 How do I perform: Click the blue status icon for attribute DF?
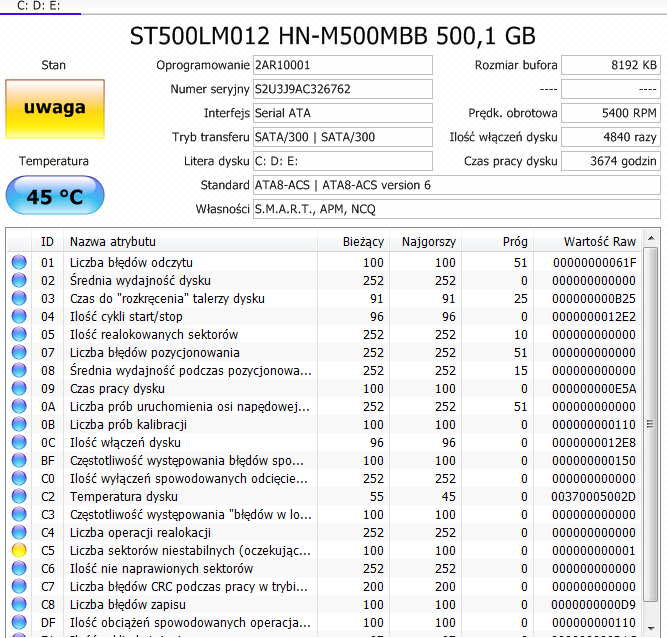(19, 622)
